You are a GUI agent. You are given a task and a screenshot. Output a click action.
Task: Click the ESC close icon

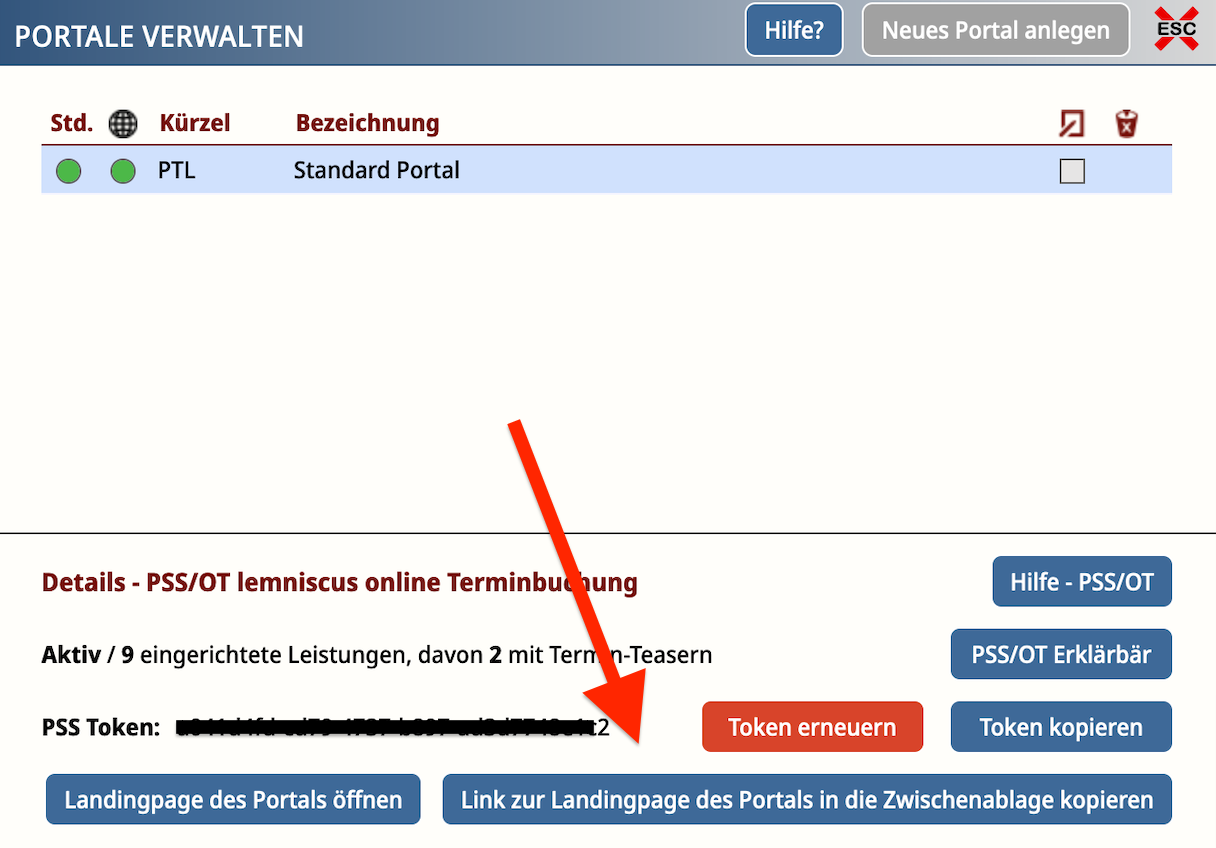pos(1176,30)
